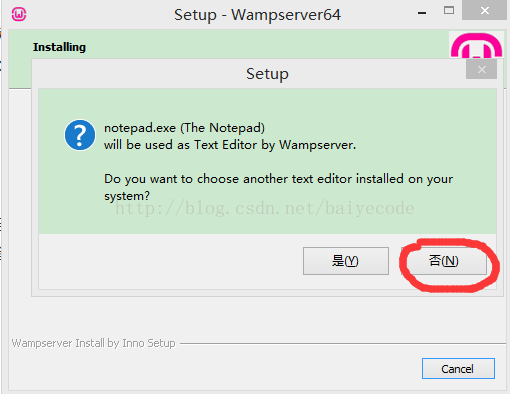
Task: Cancel the Wampserver installation
Action: point(458,369)
